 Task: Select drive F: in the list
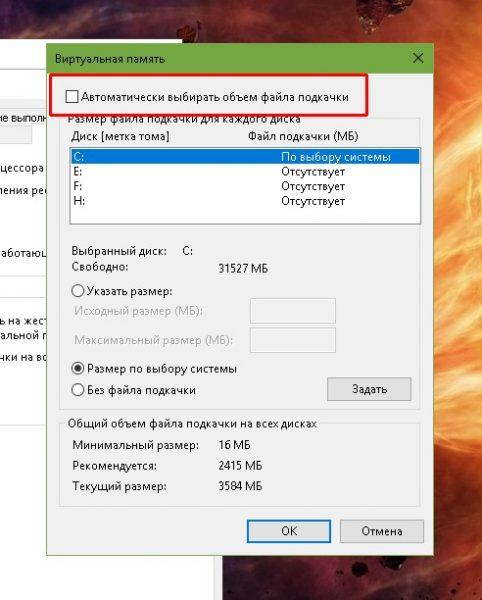pos(245,186)
